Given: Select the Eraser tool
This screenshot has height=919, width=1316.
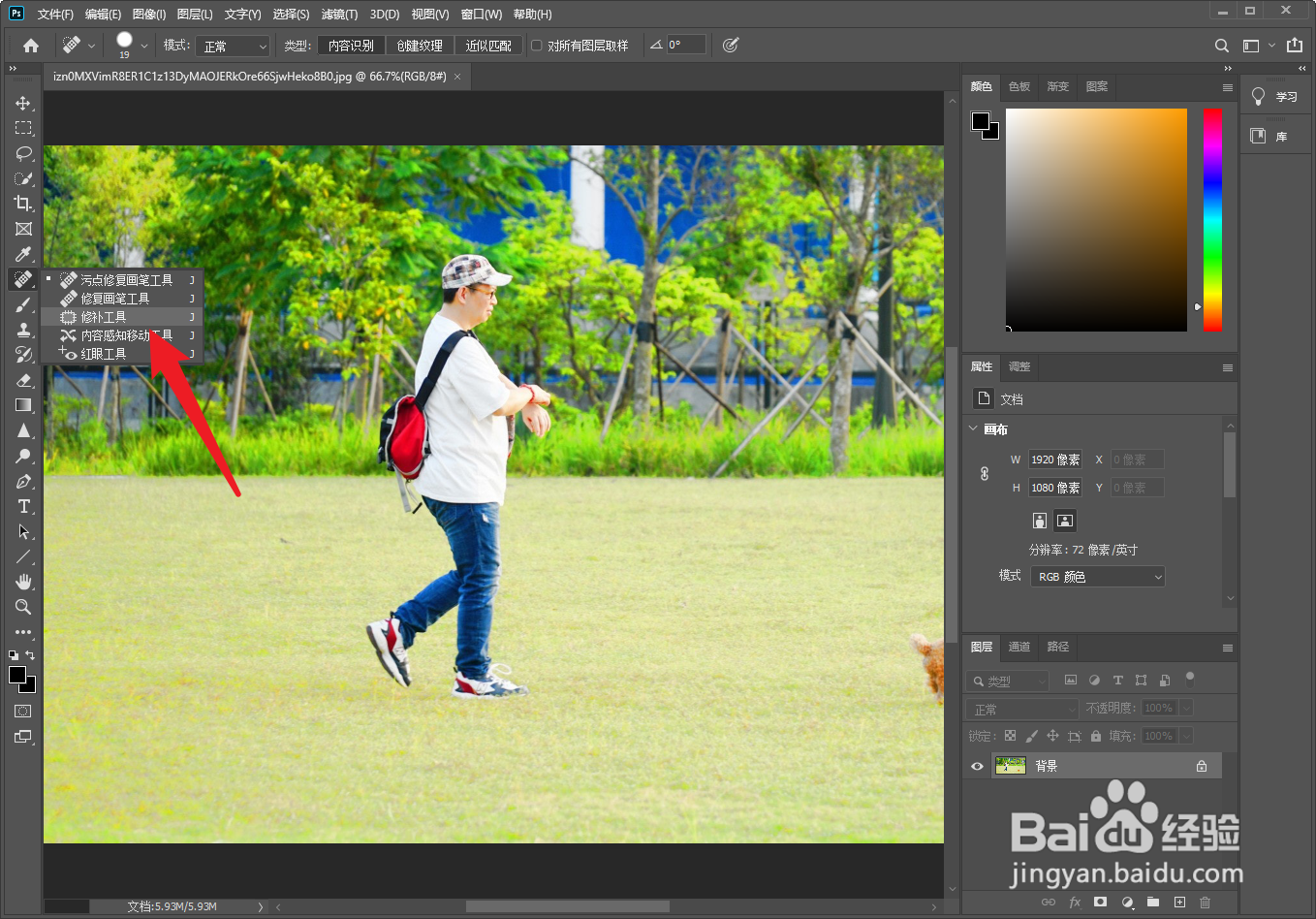Looking at the screenshot, I should (23, 380).
